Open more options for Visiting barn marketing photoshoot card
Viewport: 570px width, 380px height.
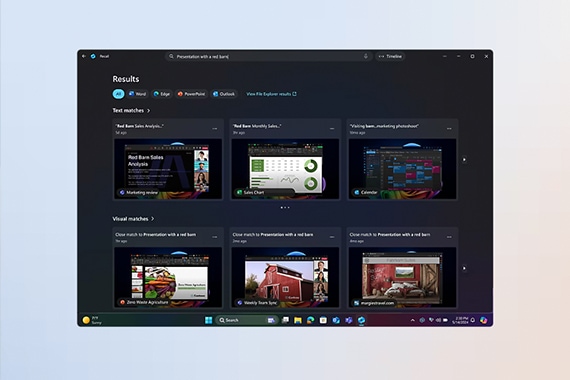pos(449,129)
